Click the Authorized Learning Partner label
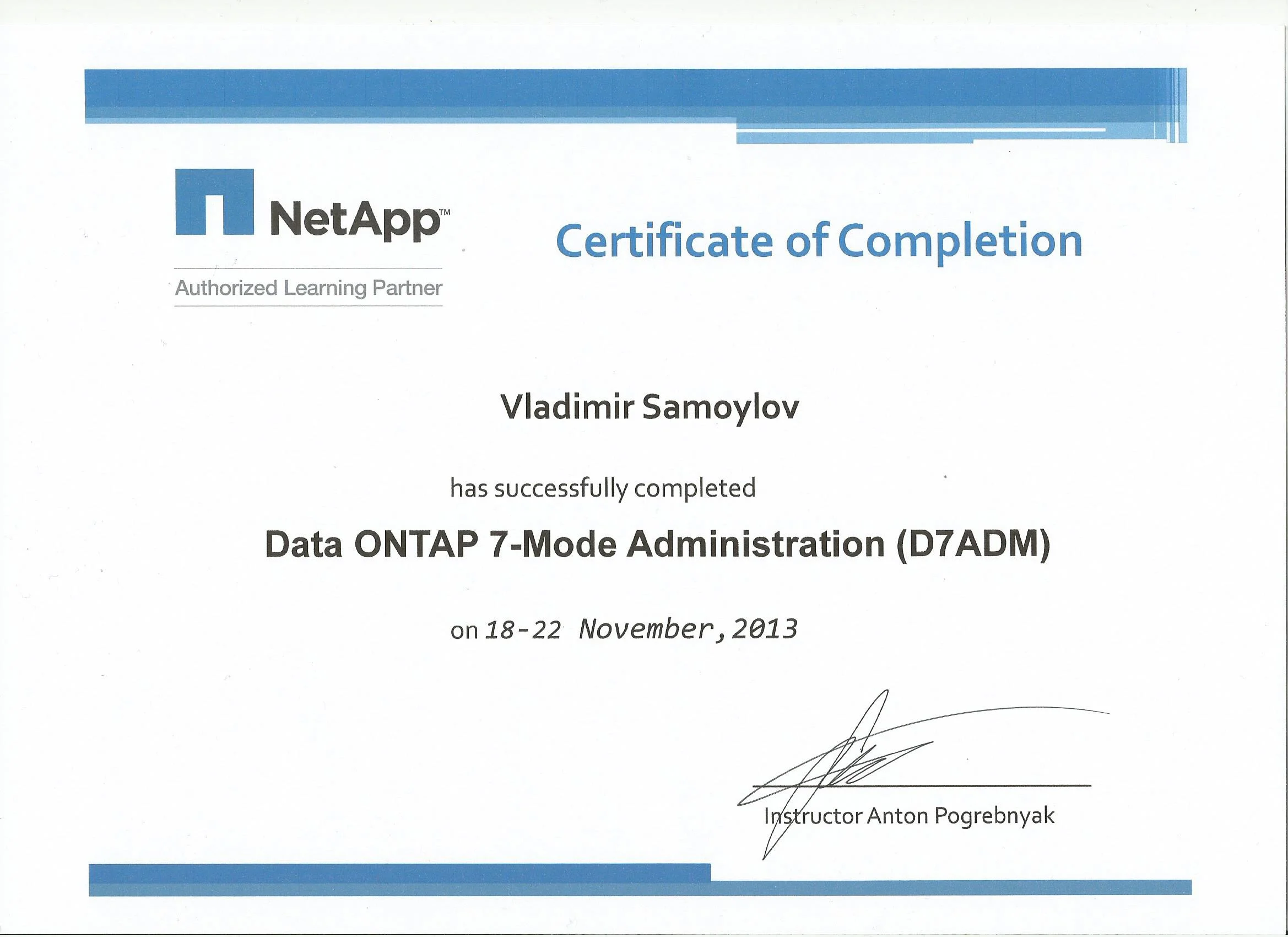1288x937 pixels. click(309, 288)
